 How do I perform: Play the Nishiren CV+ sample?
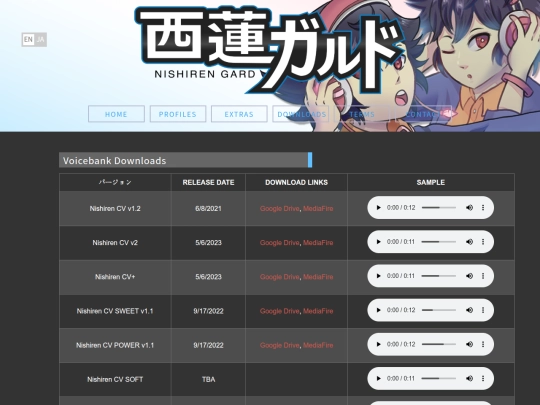point(378,276)
